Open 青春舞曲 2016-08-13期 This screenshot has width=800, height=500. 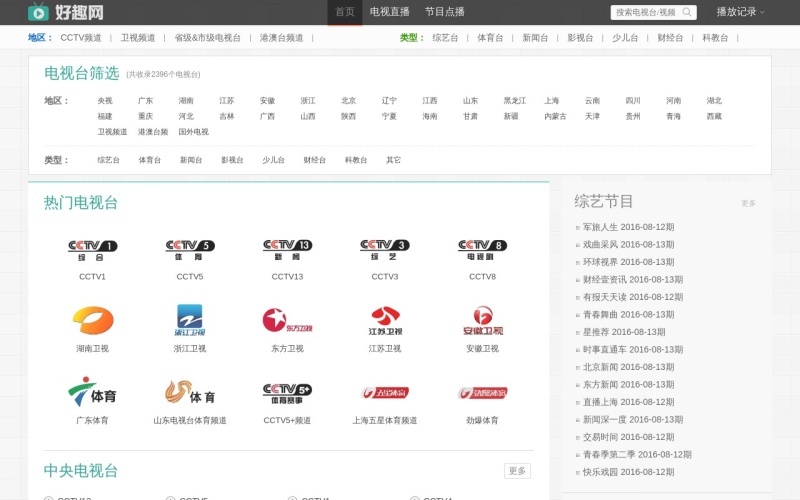coord(629,314)
